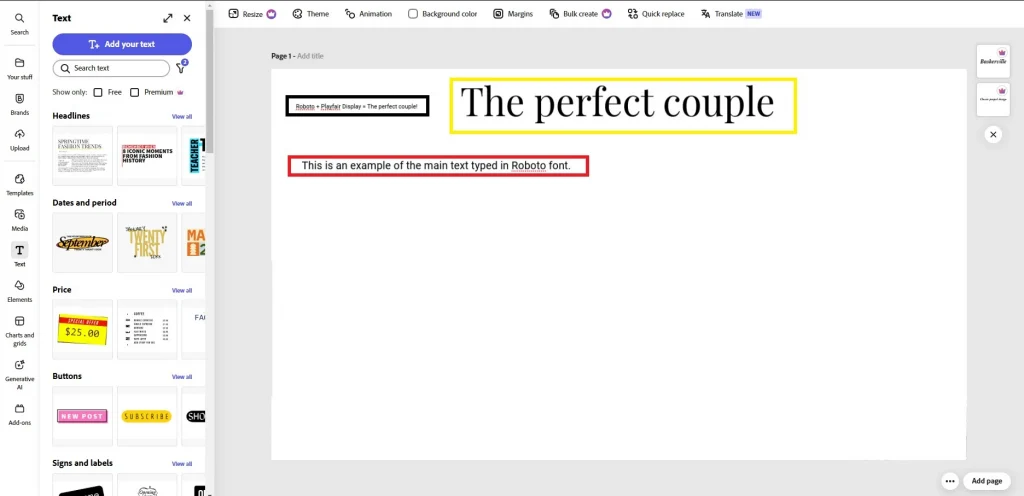
Task: Open the Add-ons panel
Action: (20, 414)
